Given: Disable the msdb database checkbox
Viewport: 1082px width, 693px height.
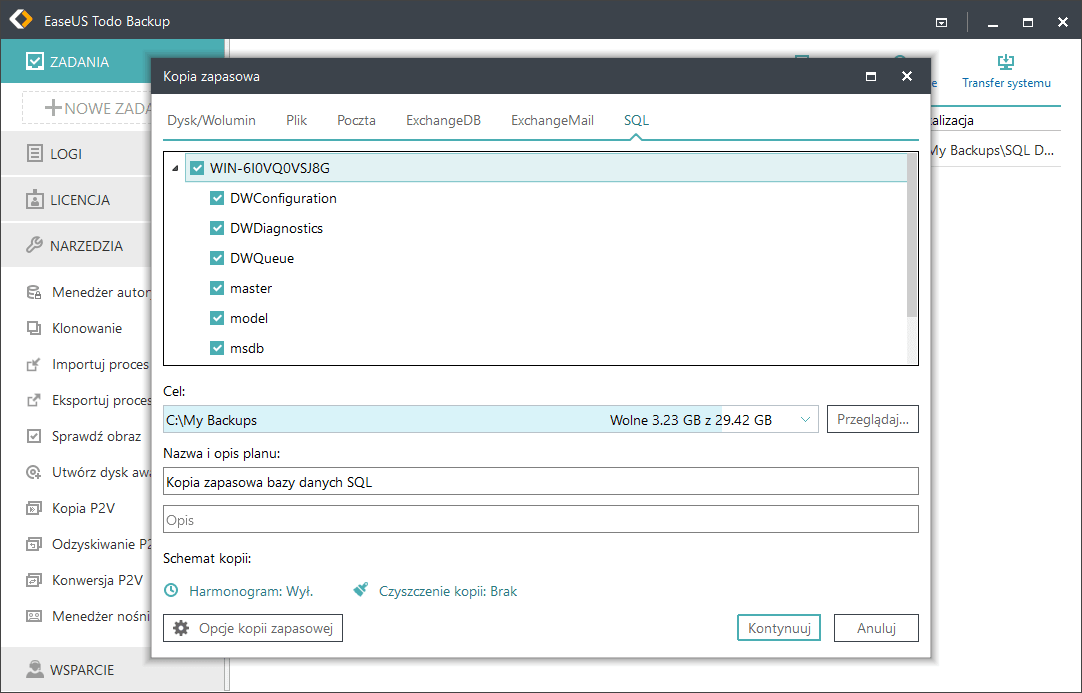Looking at the screenshot, I should pos(217,348).
